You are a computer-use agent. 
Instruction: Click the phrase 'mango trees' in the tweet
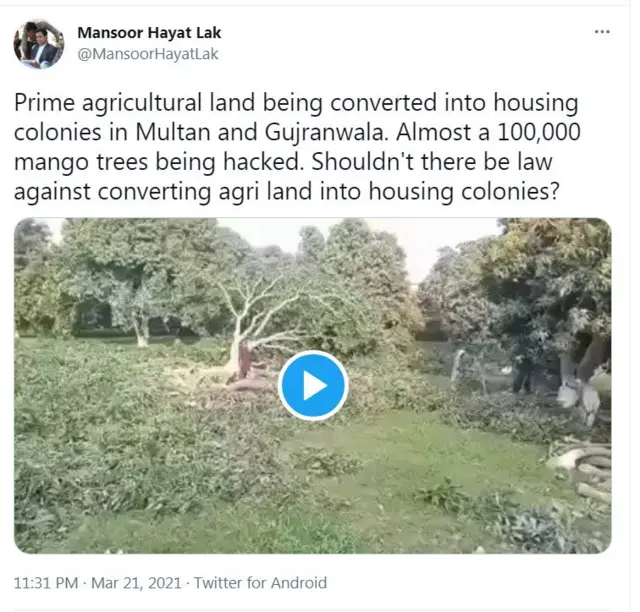tap(81, 163)
